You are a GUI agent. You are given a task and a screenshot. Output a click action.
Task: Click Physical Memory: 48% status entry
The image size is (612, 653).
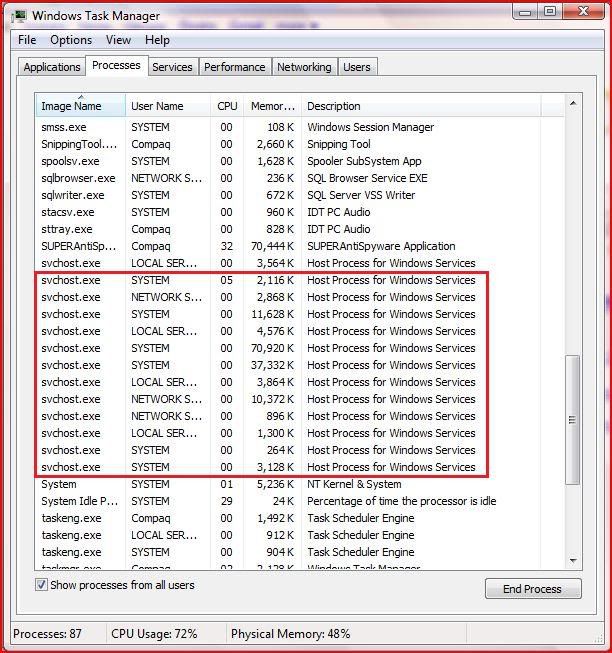291,634
